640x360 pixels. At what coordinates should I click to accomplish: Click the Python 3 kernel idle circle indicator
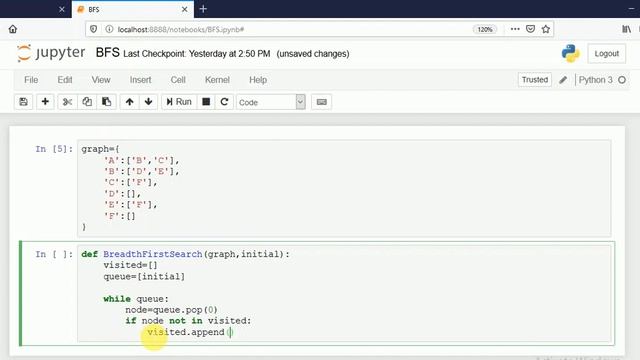(x=622, y=80)
